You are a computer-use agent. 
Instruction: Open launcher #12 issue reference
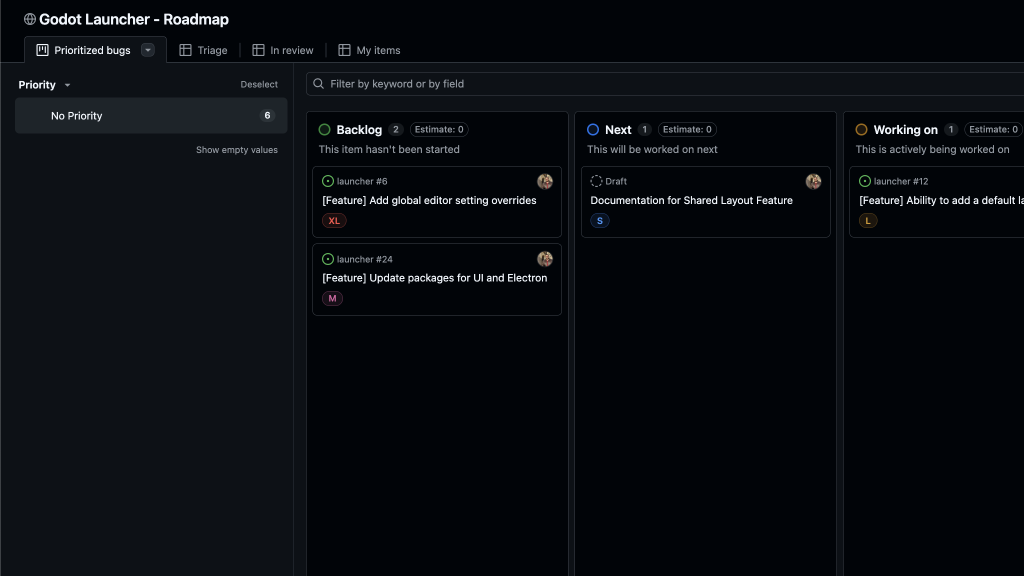901,182
